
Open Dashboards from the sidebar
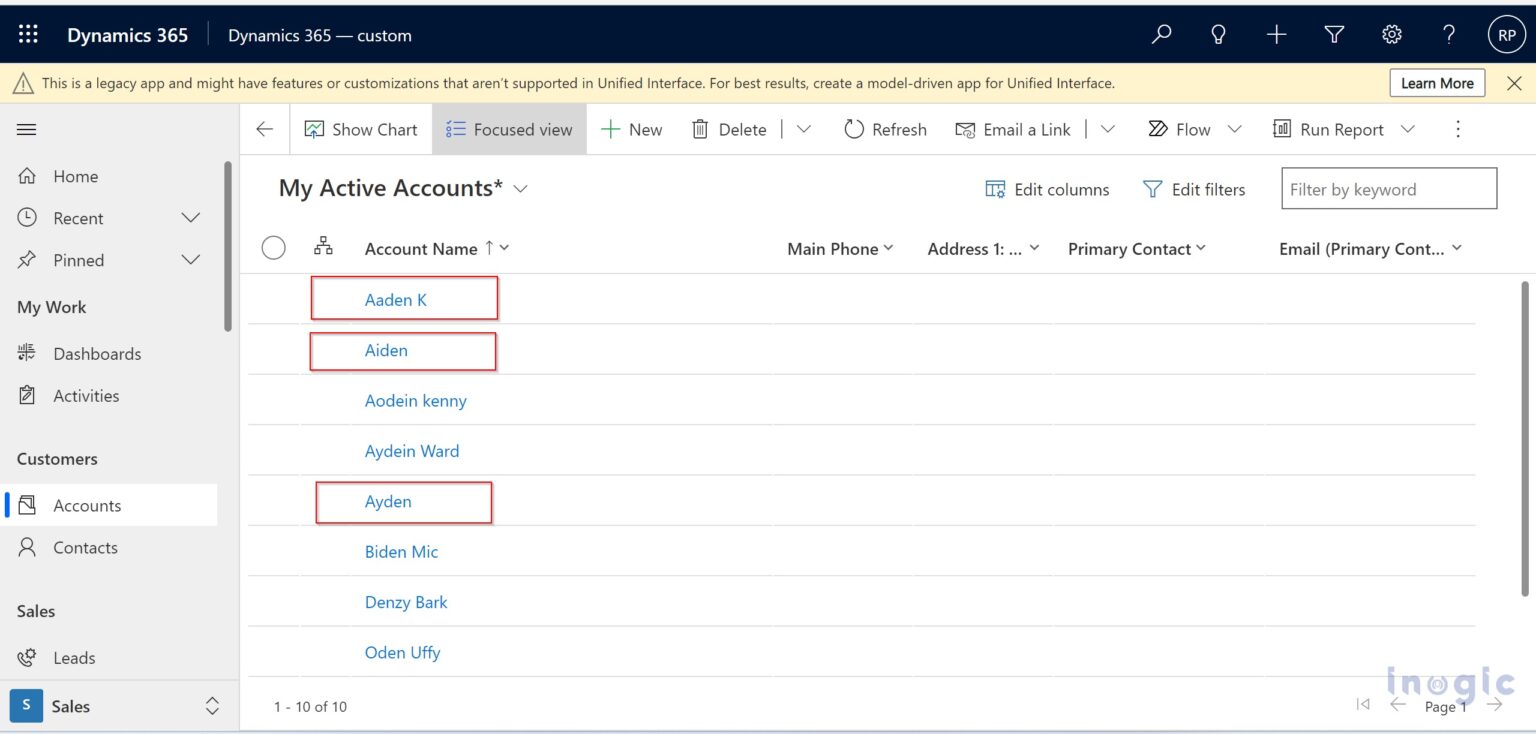pyautogui.click(x=96, y=353)
